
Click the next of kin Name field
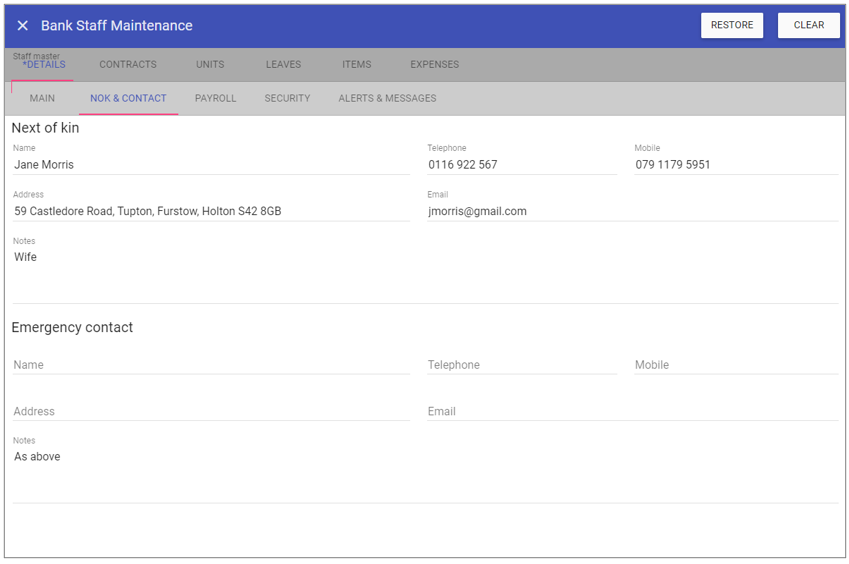[x=210, y=165]
